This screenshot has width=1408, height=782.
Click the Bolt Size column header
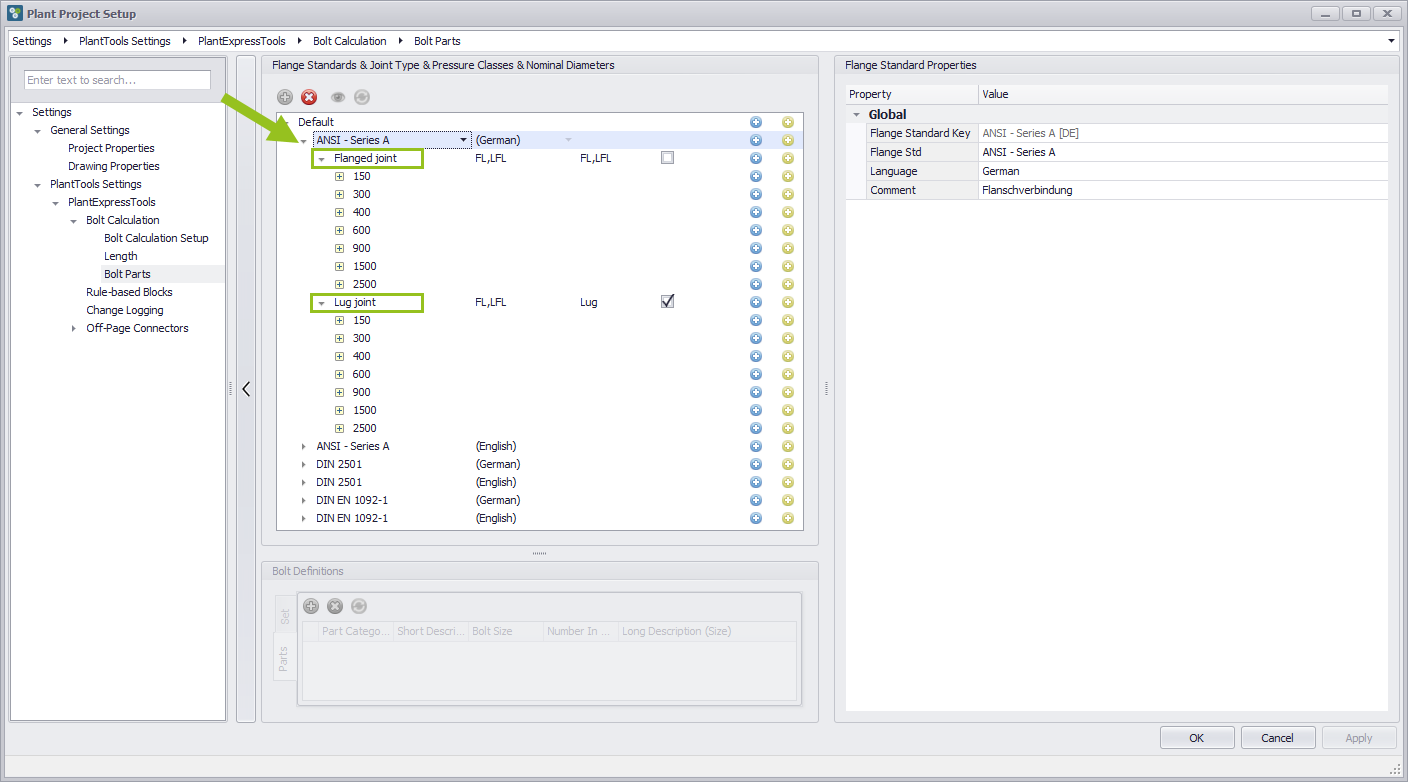(506, 631)
